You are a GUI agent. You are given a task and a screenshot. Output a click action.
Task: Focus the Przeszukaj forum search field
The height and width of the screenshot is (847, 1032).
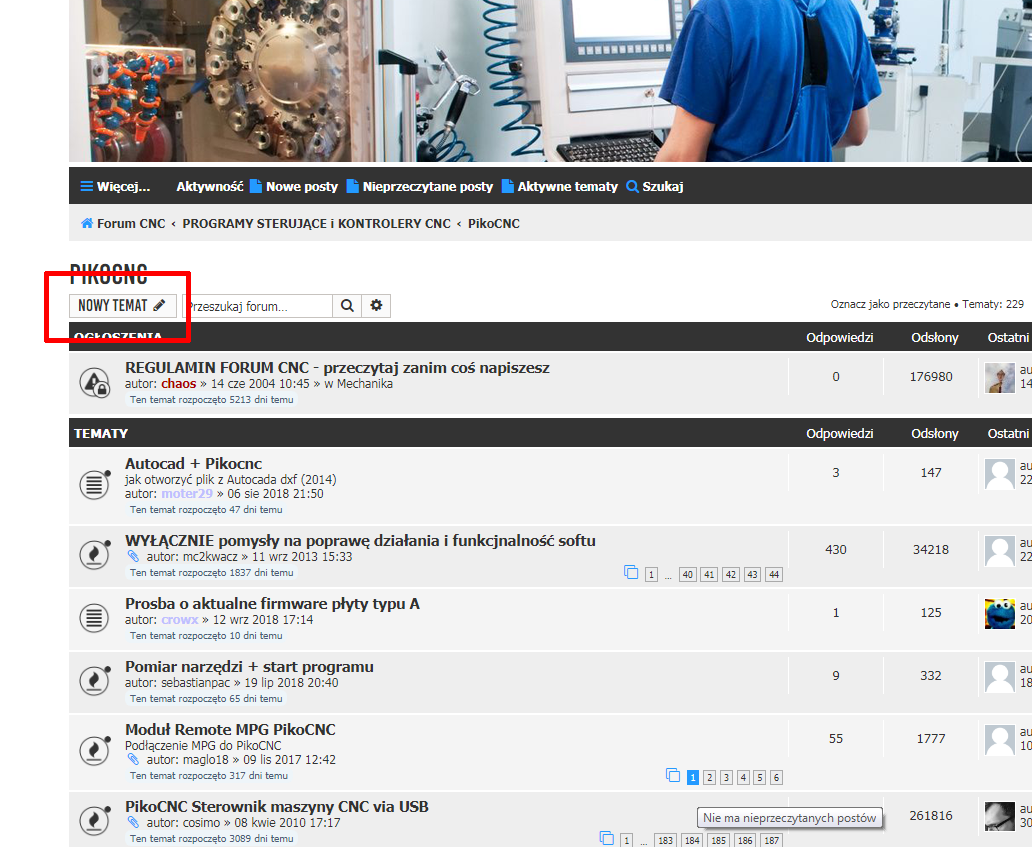pos(257,306)
